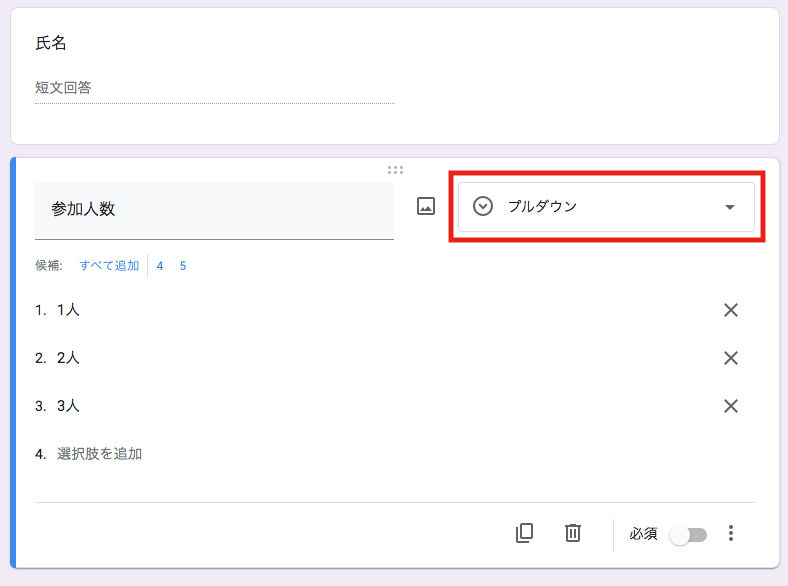
Task: Click the drag handle above 参加人数 question
Action: click(395, 170)
